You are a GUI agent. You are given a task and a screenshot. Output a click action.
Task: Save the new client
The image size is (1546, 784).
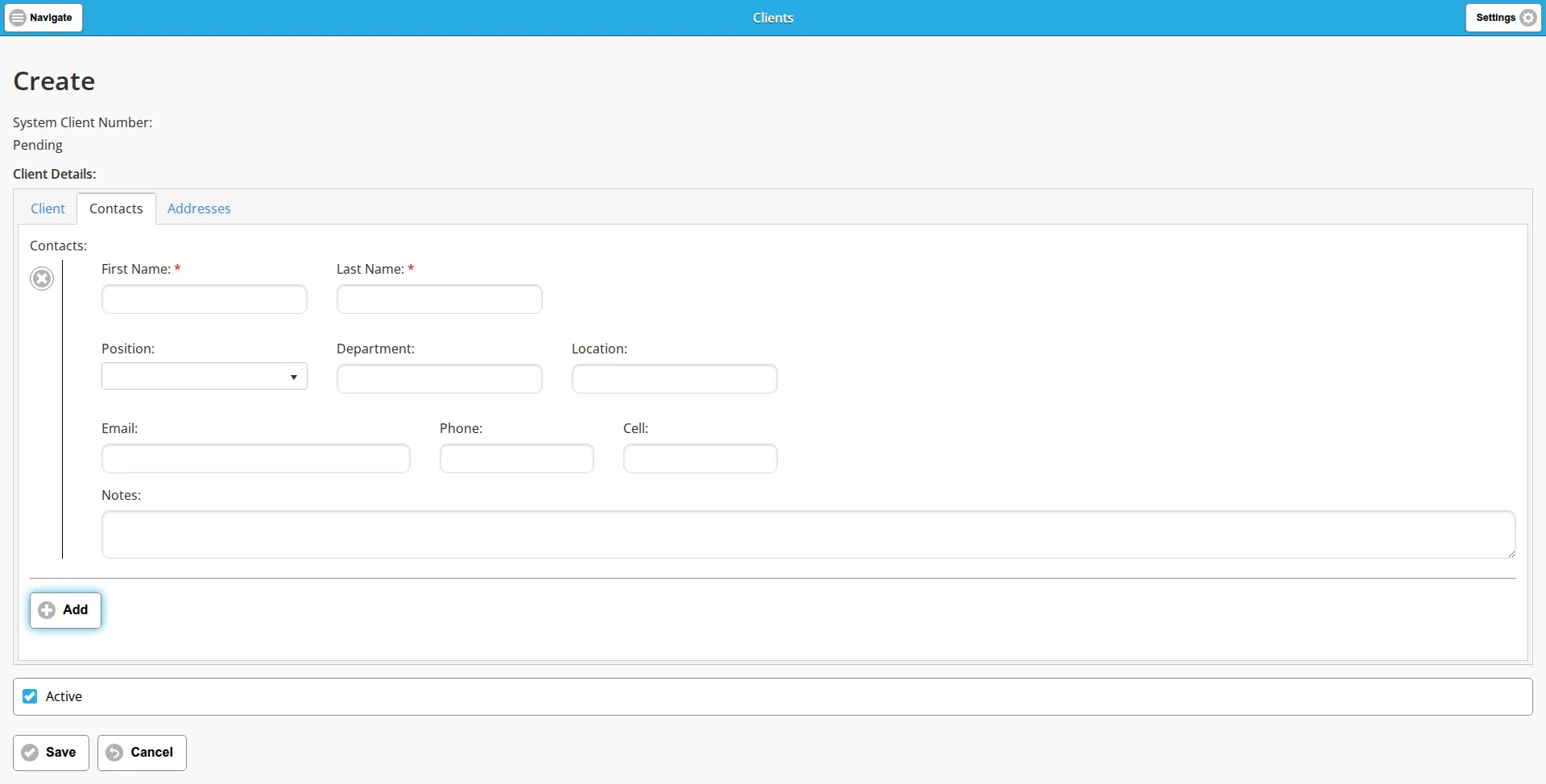coord(51,753)
